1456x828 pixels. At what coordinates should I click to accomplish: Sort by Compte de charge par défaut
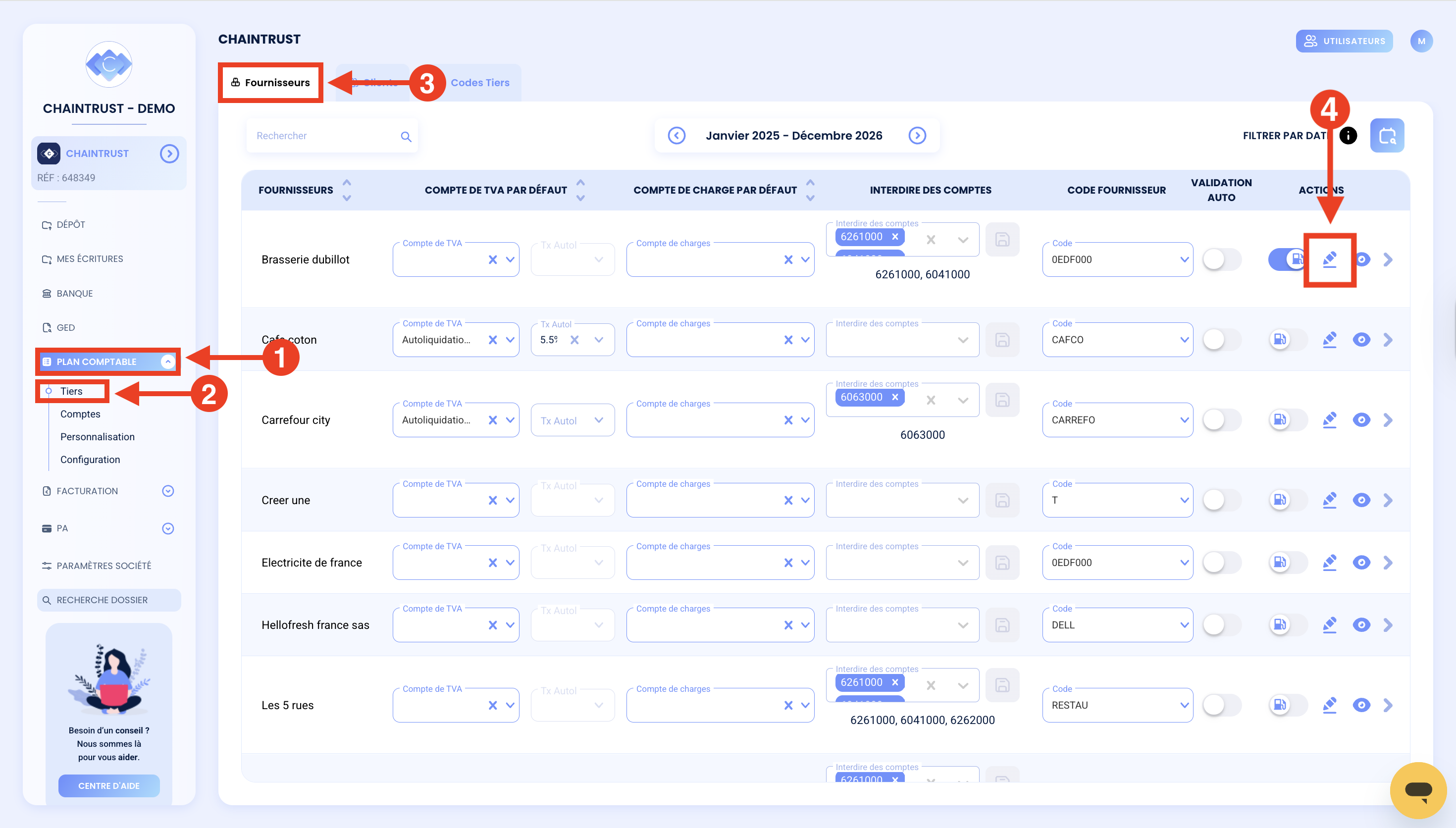click(810, 190)
